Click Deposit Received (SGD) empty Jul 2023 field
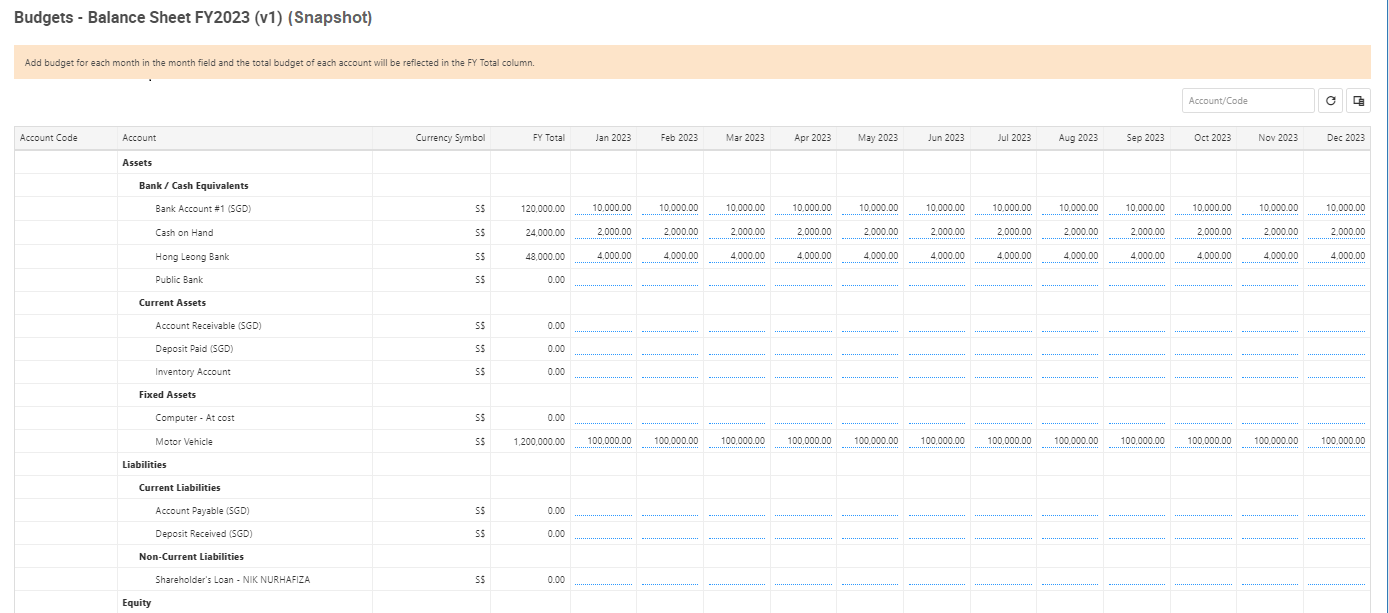 coord(1003,533)
